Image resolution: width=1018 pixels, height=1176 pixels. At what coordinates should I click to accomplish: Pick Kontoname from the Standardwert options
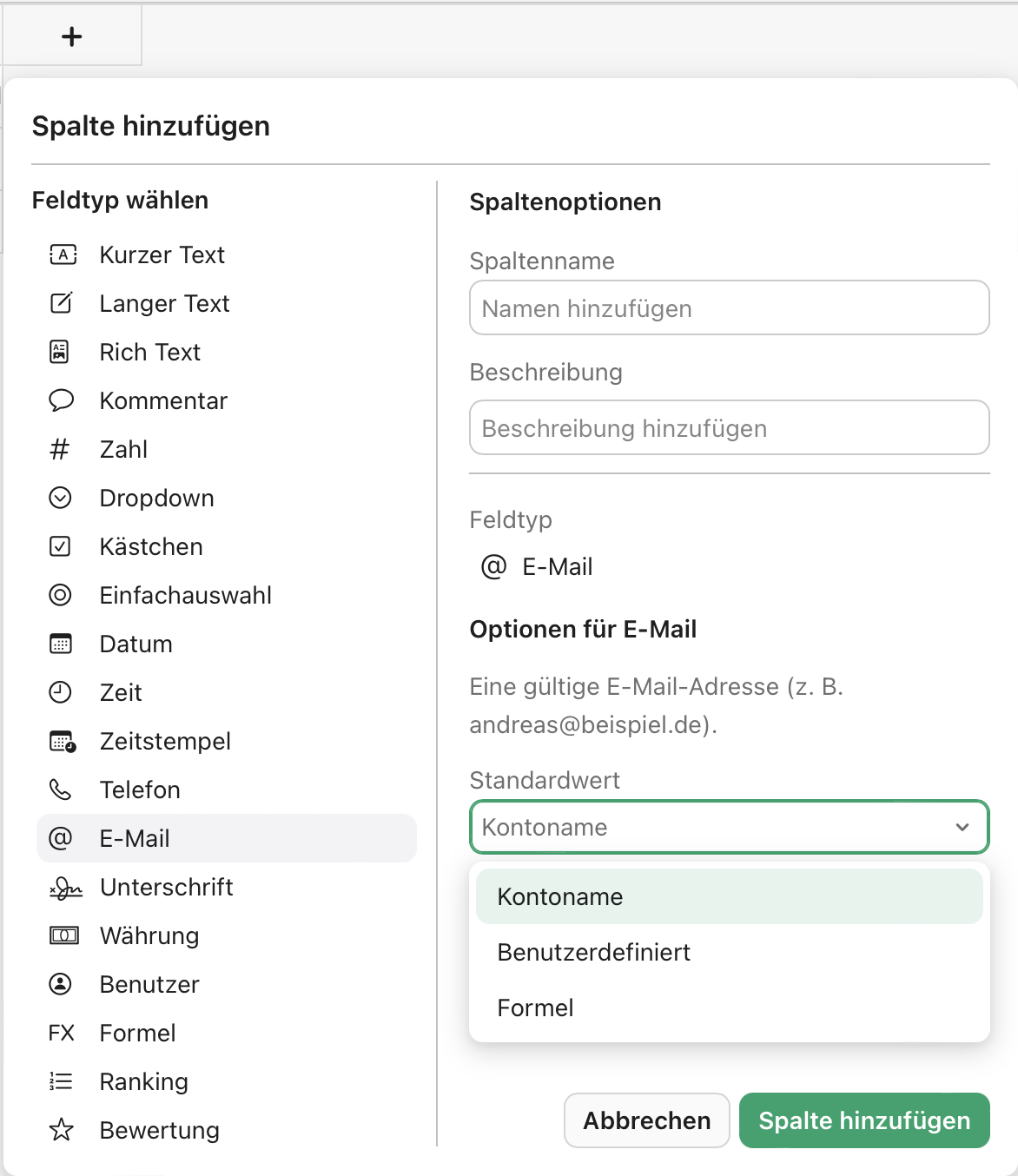[559, 896]
